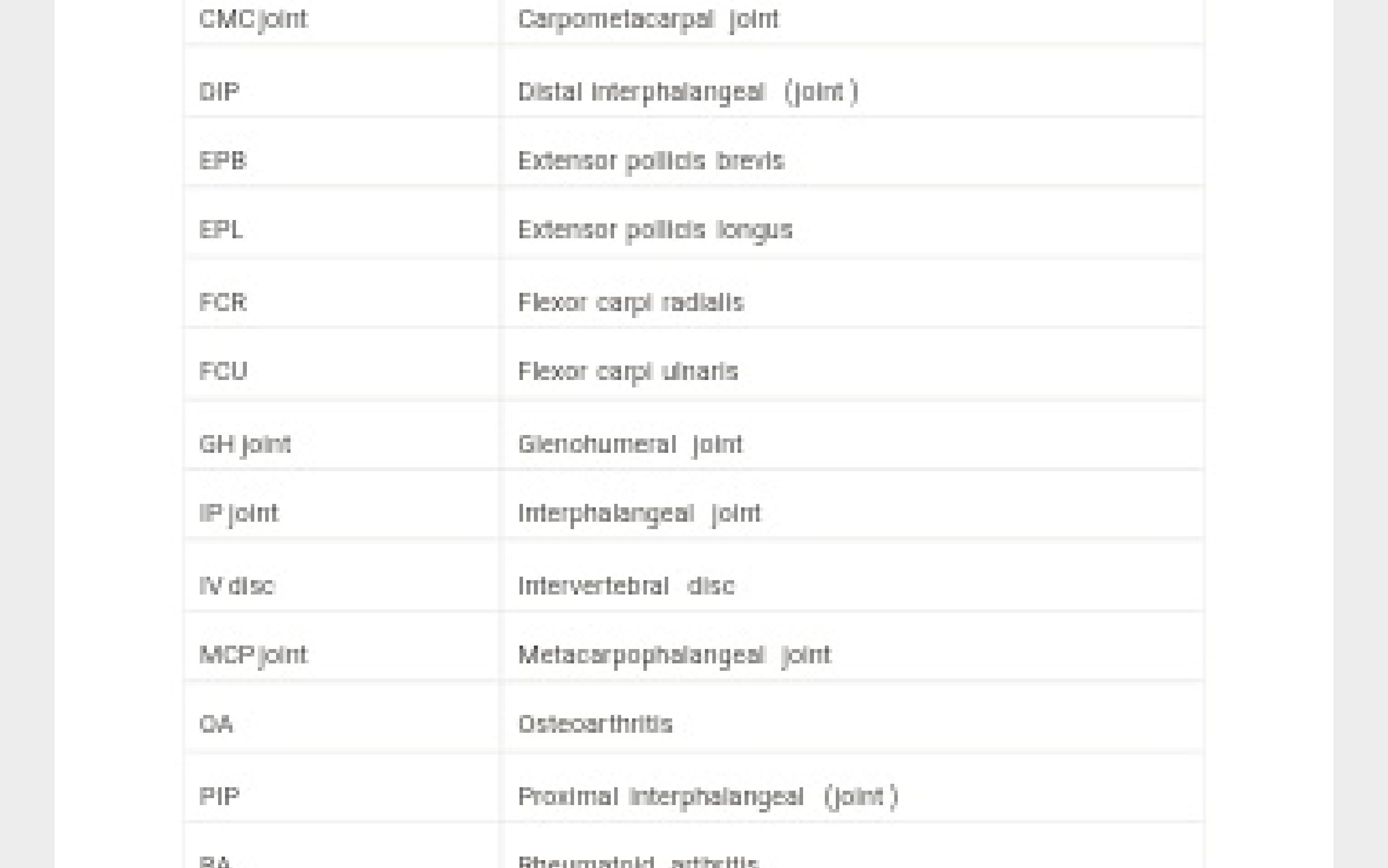Image resolution: width=1388 pixels, height=868 pixels.
Task: Click the GH joint abbreviation
Action: pos(245,444)
